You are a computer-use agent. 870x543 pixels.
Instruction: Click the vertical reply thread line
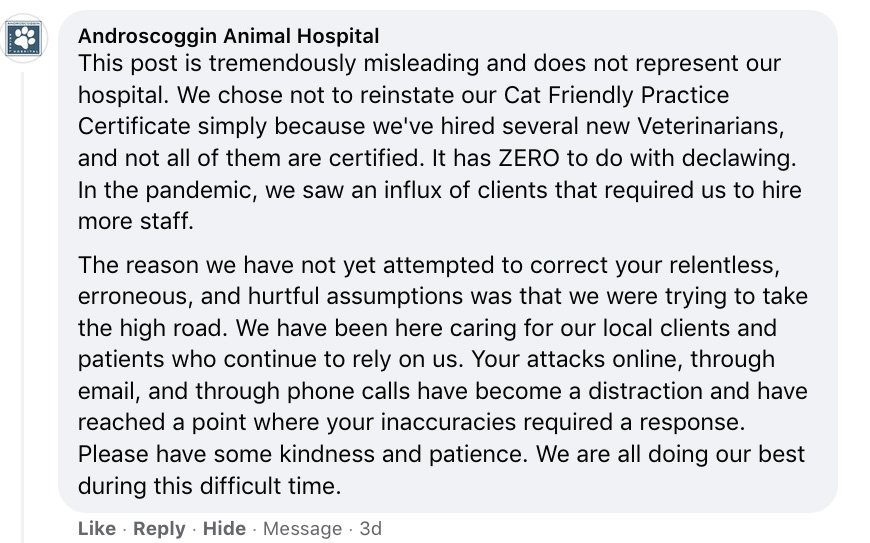pos(22,306)
